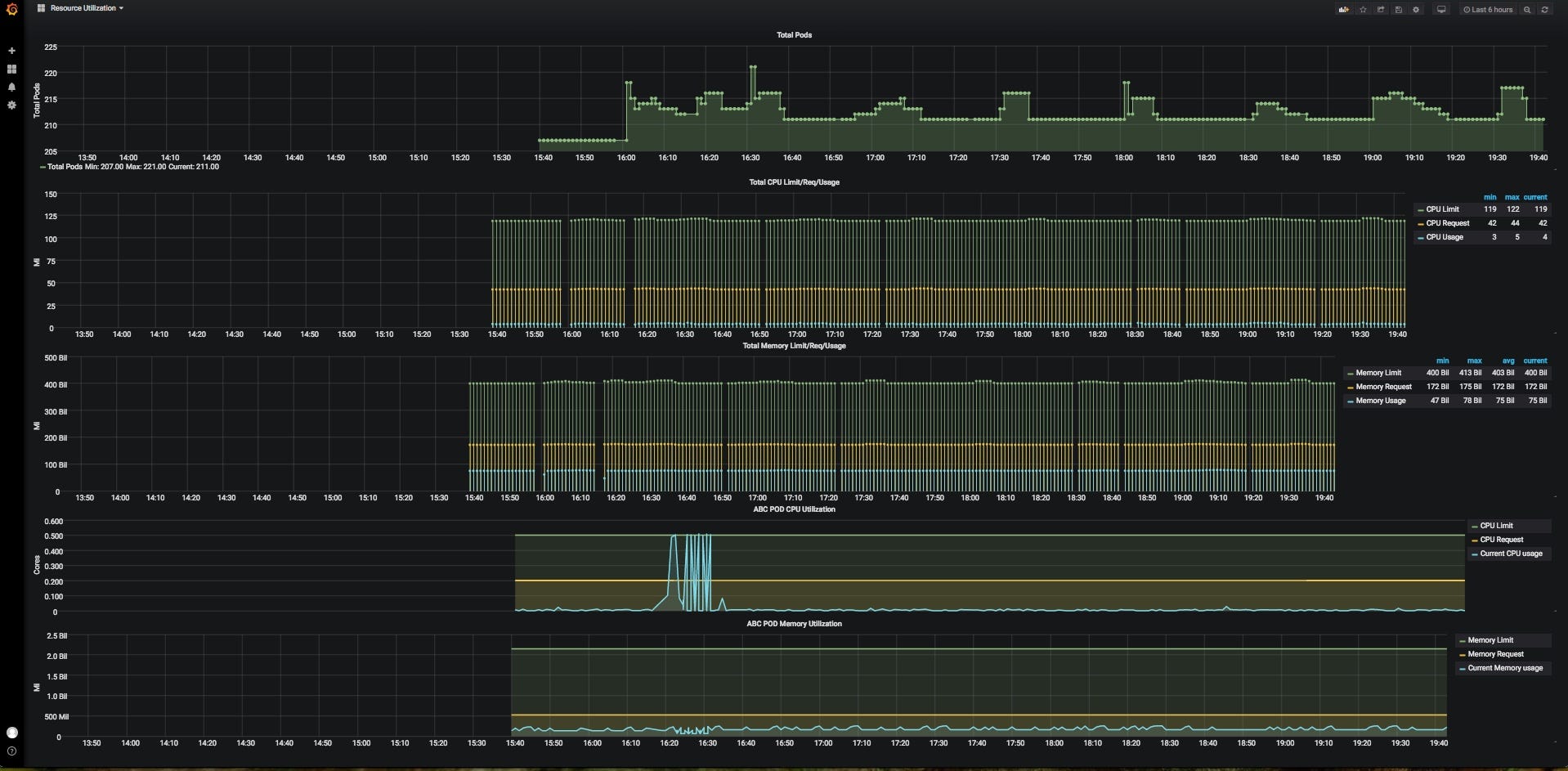Click the grid icon beside Resource Utilization
This screenshot has height=771, width=1568.
tap(41, 8)
